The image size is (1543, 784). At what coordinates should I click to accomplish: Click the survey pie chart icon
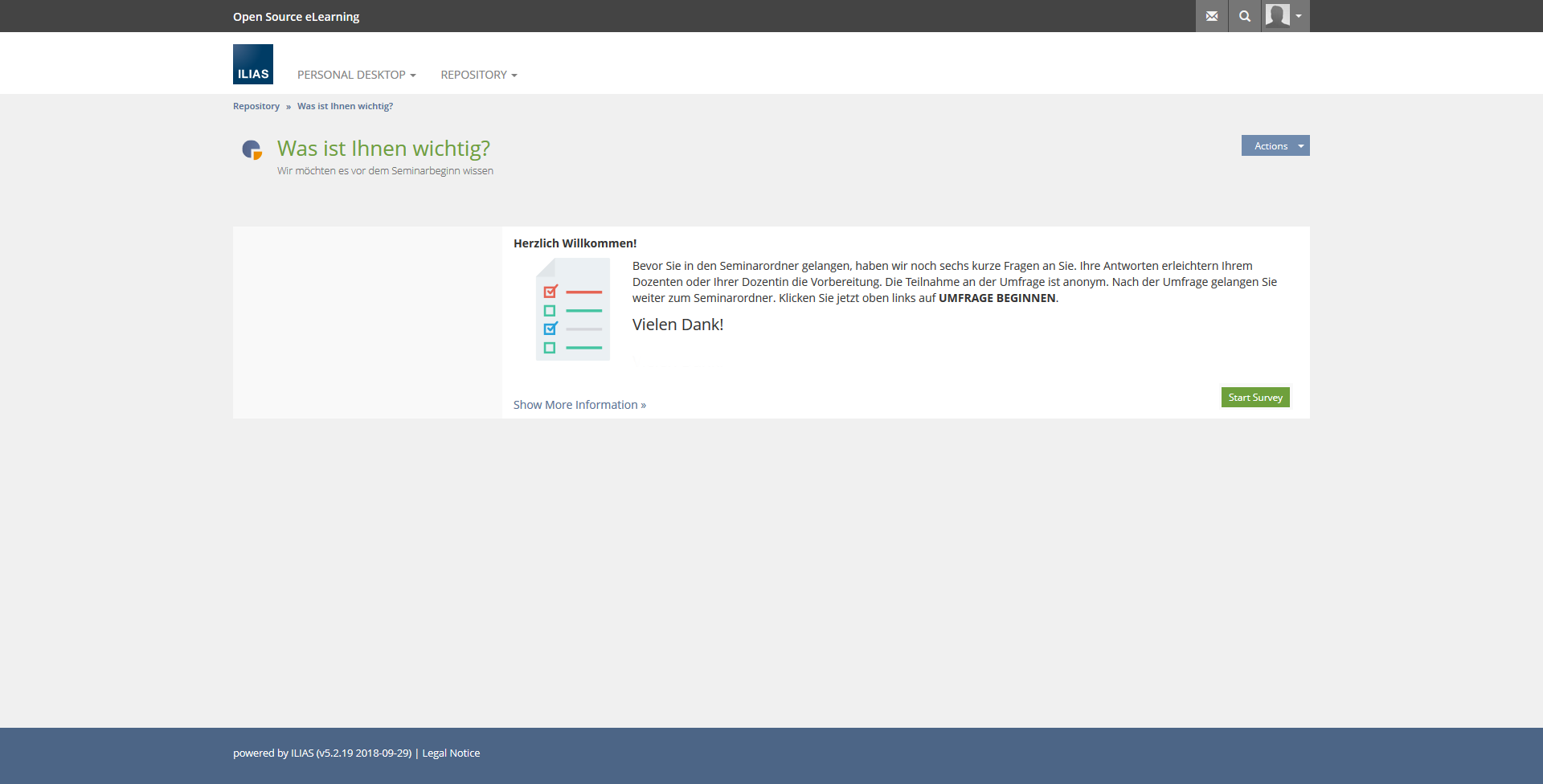pyautogui.click(x=252, y=149)
